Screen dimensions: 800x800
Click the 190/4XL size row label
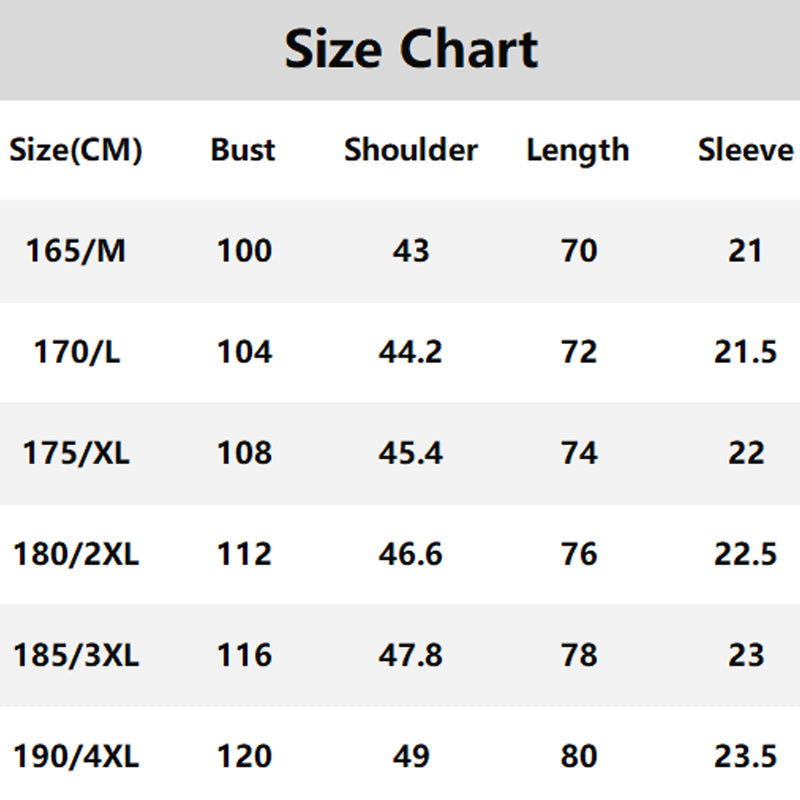pos(76,756)
